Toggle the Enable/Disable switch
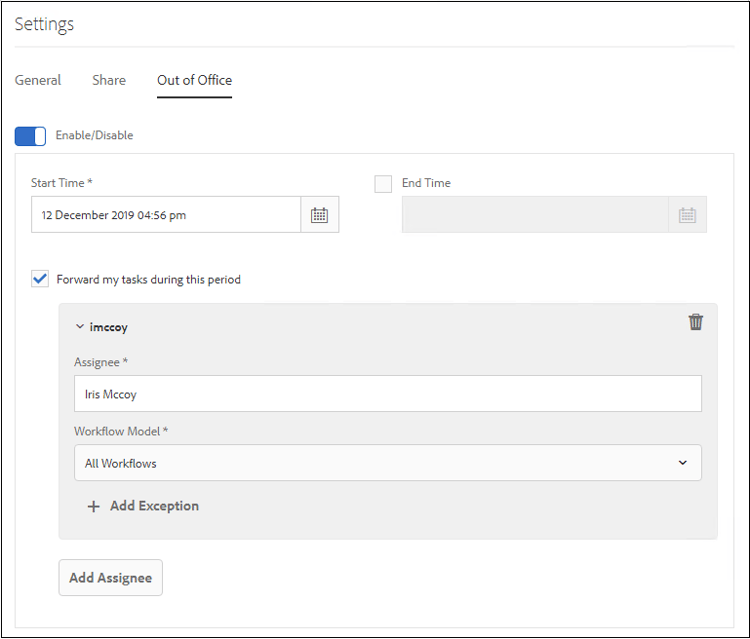This screenshot has width=750, height=639. [x=30, y=136]
